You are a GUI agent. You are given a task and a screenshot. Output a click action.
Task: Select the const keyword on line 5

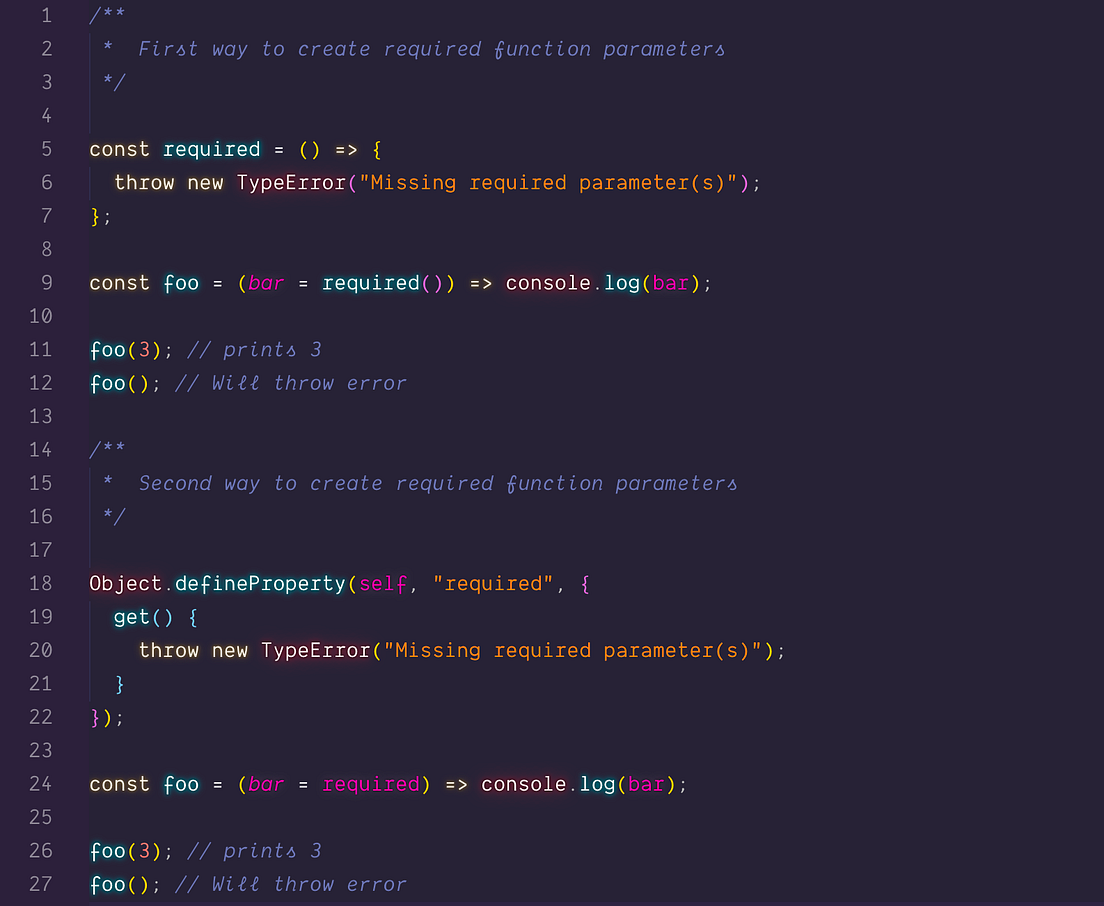[x=118, y=149]
